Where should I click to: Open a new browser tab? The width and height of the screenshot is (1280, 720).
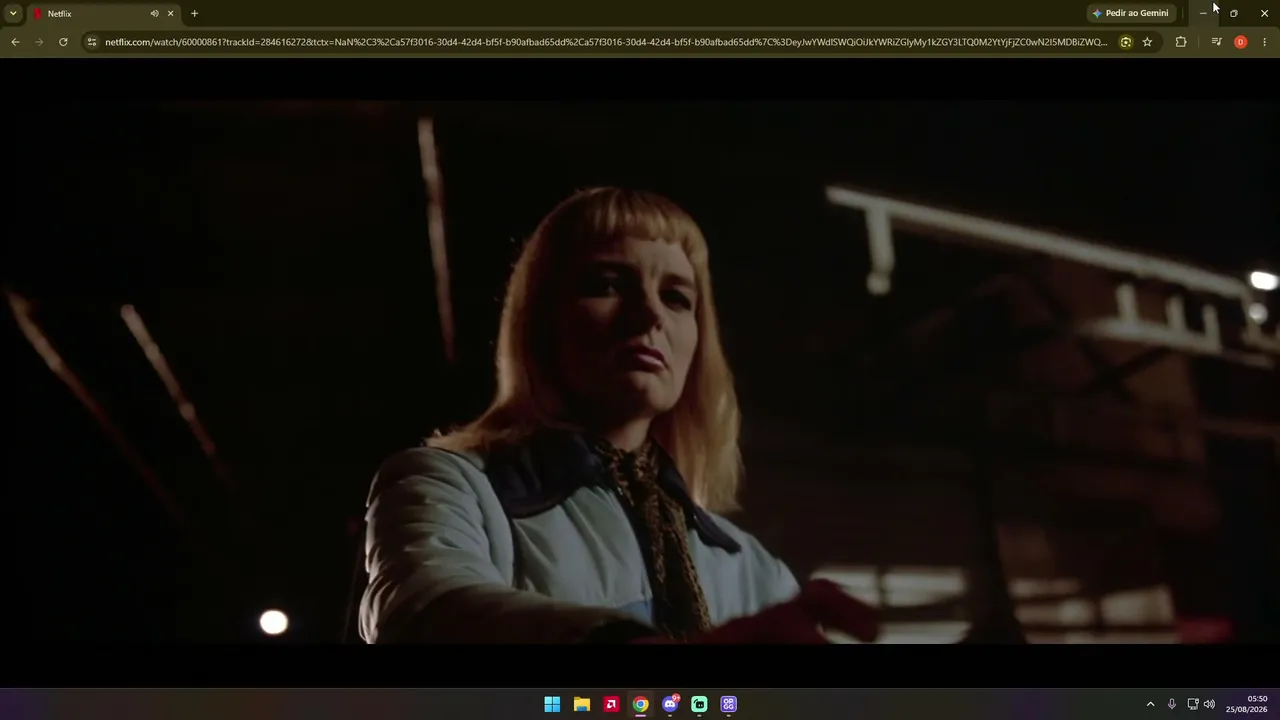pos(194,13)
